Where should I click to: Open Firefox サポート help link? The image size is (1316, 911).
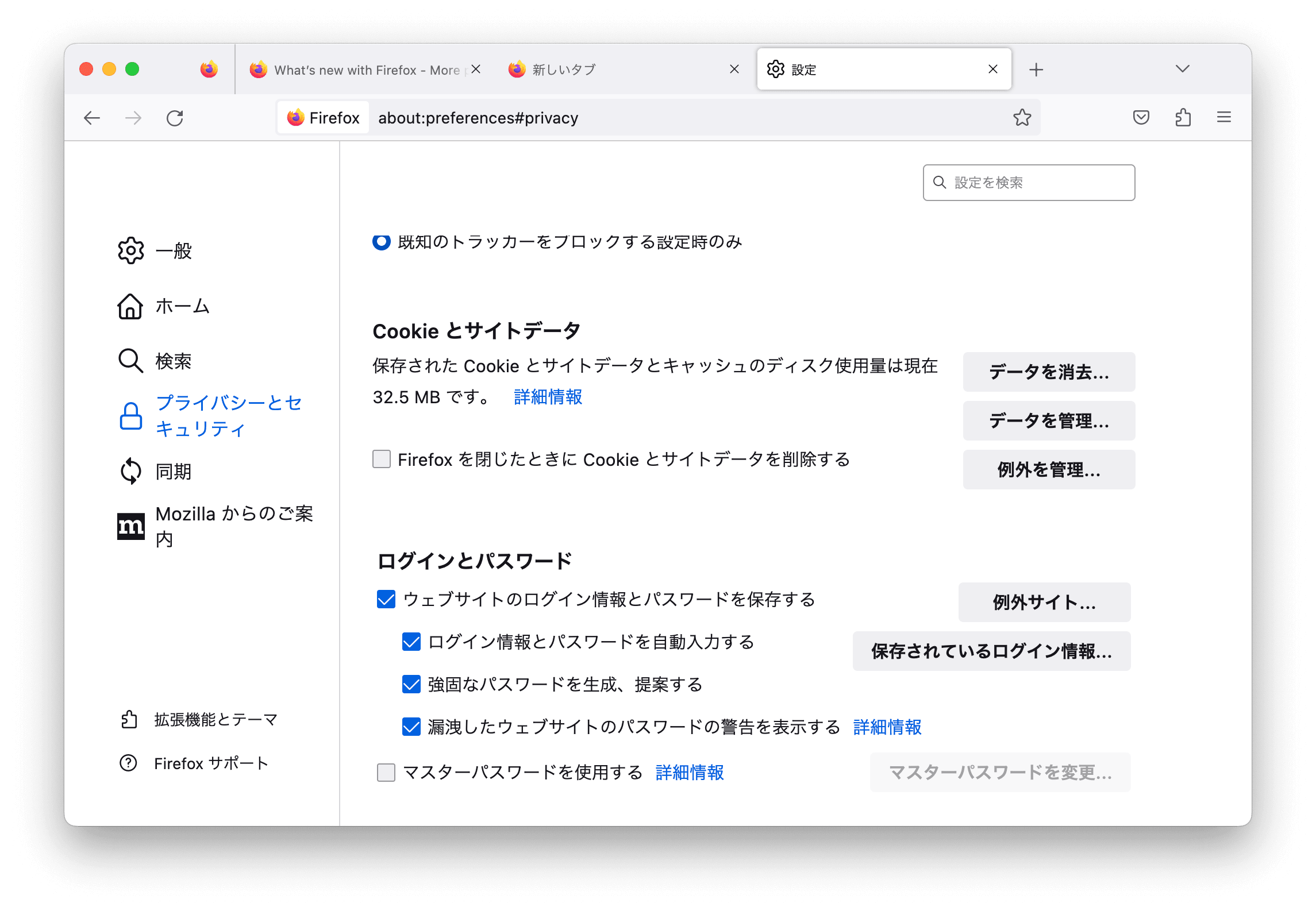pos(194,763)
